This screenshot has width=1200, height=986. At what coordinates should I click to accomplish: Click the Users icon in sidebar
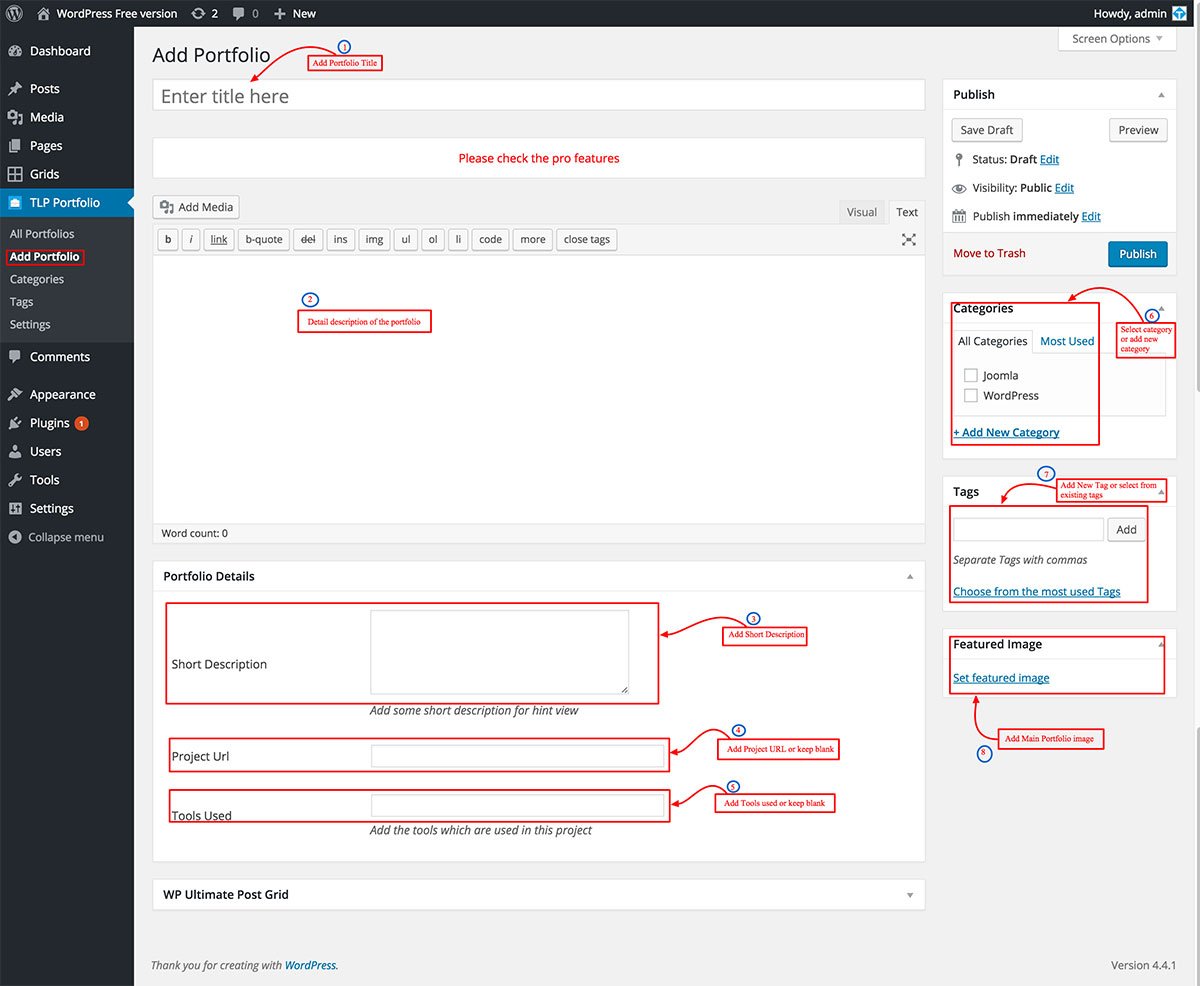(15, 451)
